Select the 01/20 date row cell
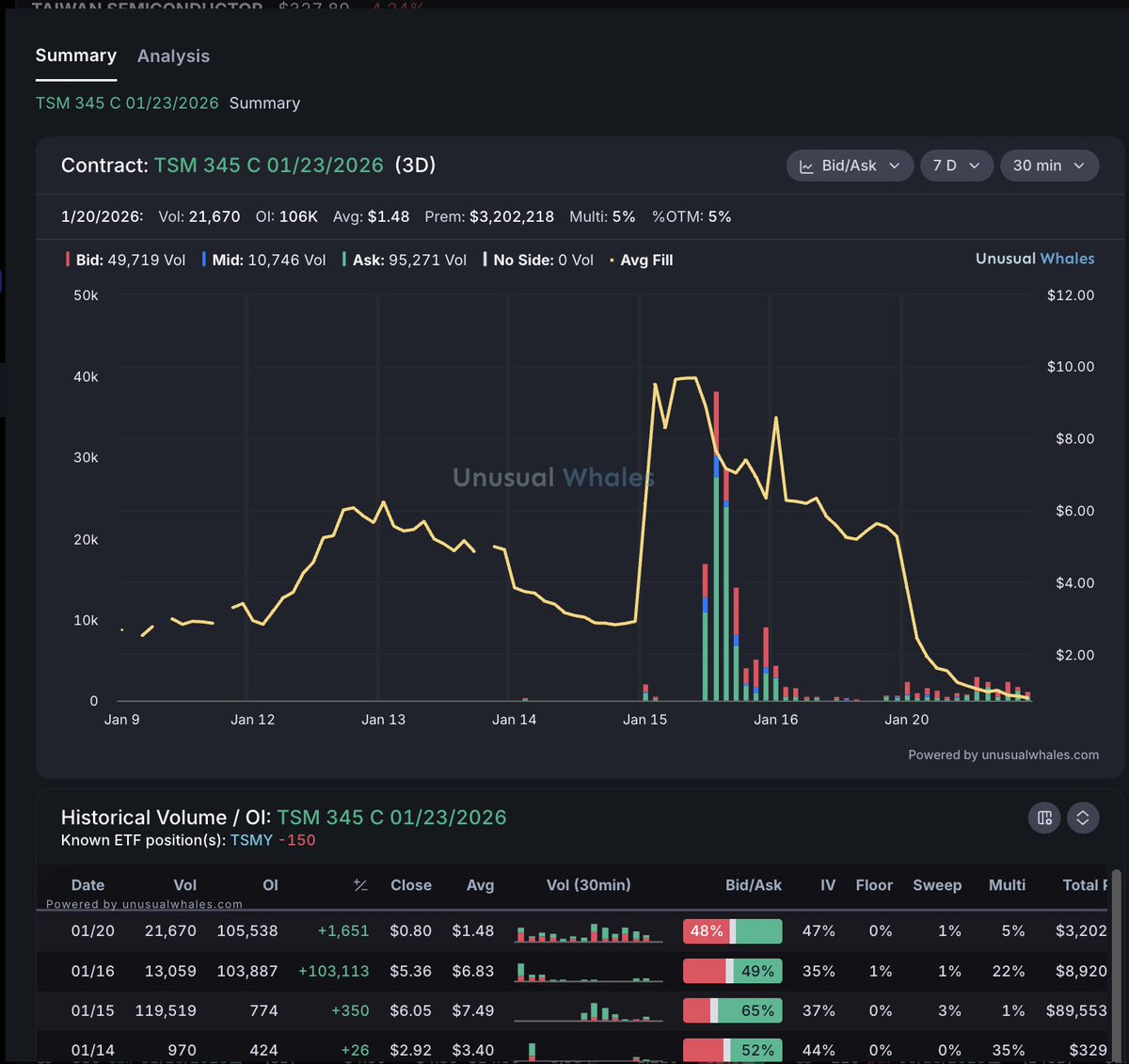Image resolution: width=1129 pixels, height=1064 pixels. coord(92,930)
